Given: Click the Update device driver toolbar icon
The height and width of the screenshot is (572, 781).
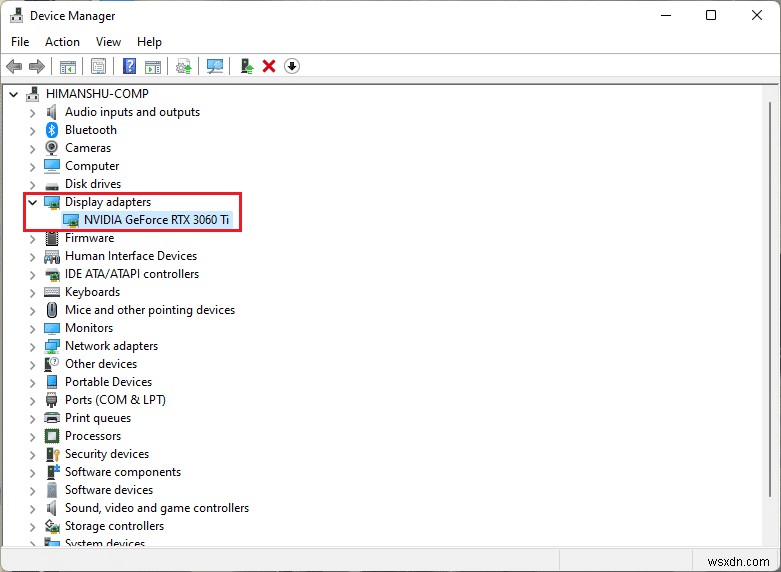Looking at the screenshot, I should (184, 66).
